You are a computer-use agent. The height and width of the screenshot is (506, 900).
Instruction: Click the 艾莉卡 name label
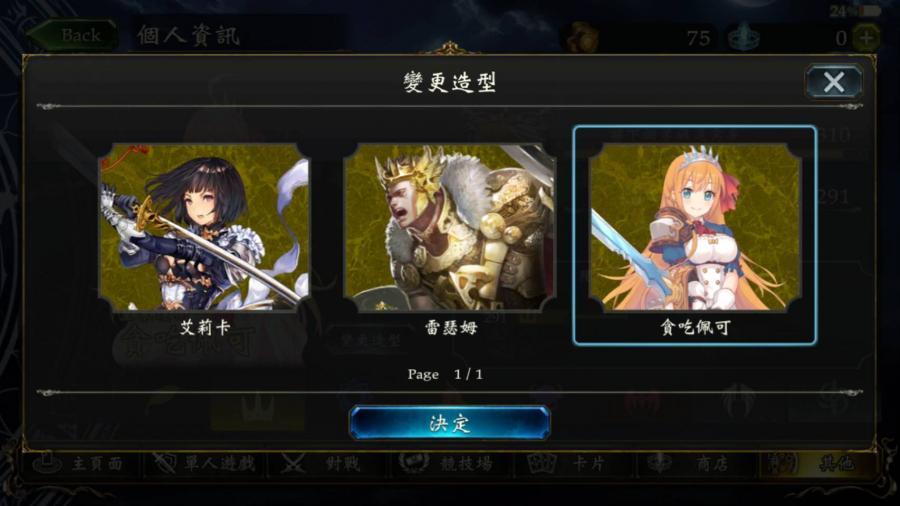pos(205,328)
